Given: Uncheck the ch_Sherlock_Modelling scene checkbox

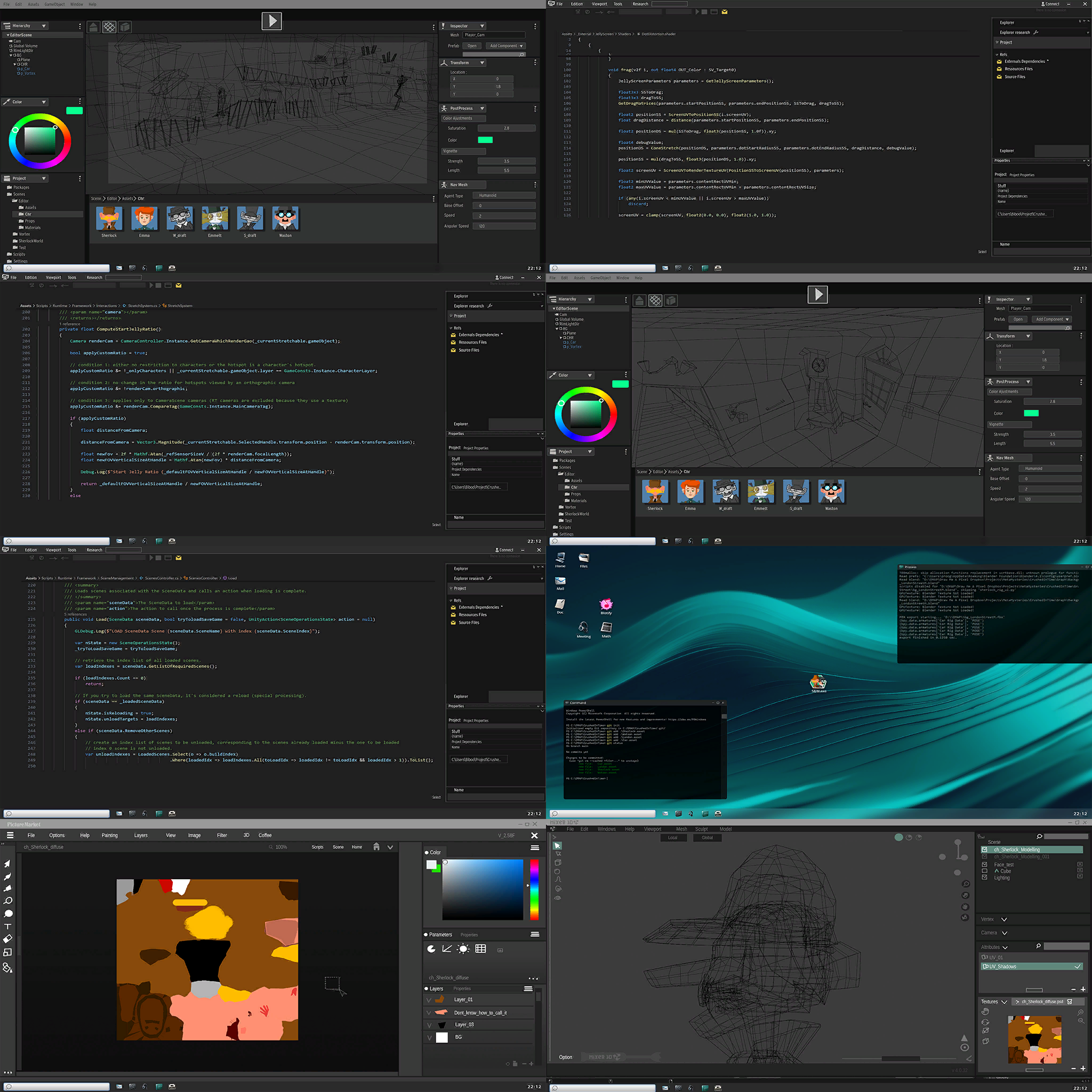Looking at the screenshot, I should coord(985,849).
